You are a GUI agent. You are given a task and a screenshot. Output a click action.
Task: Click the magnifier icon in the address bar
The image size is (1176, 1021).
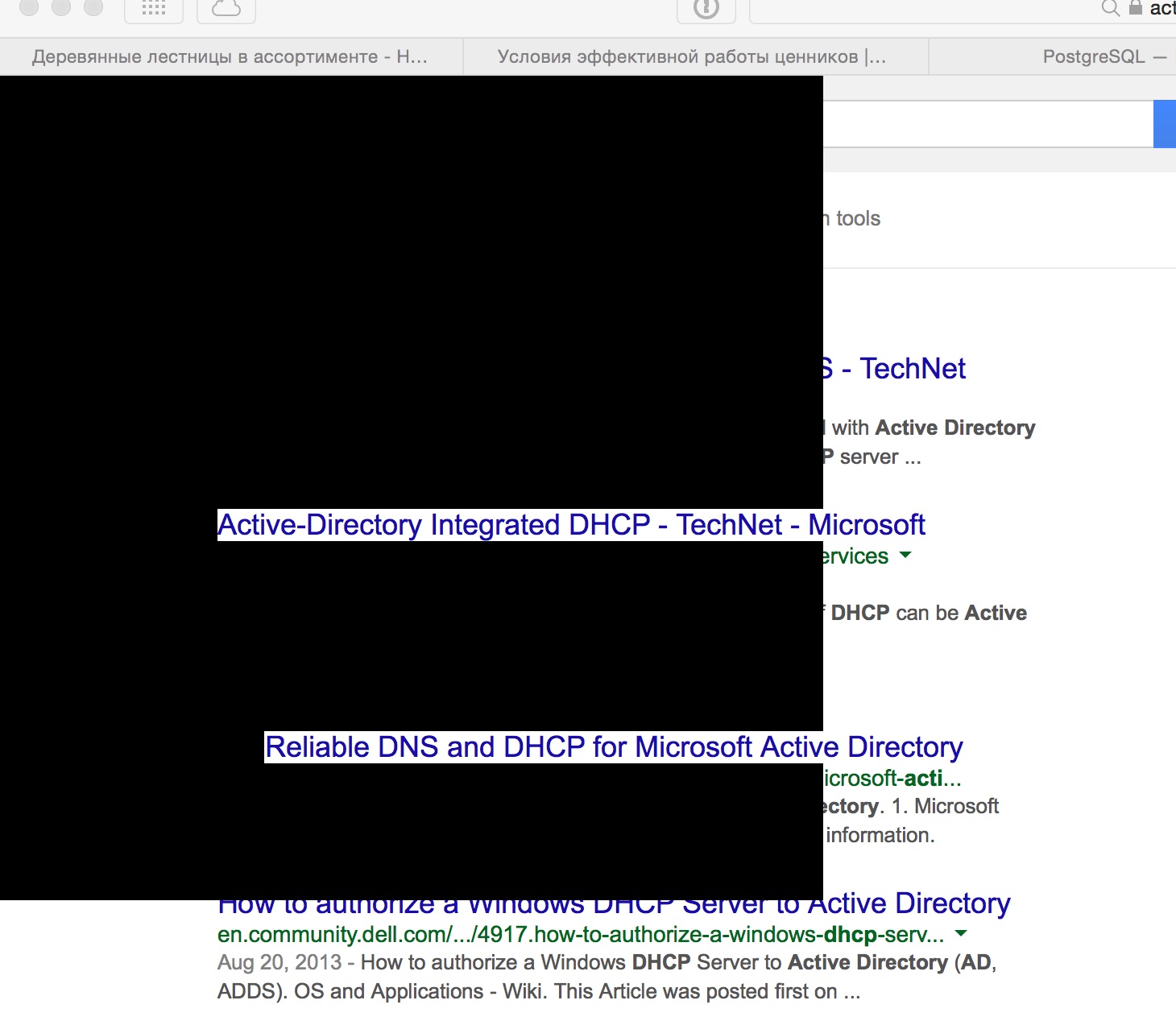(1110, 8)
